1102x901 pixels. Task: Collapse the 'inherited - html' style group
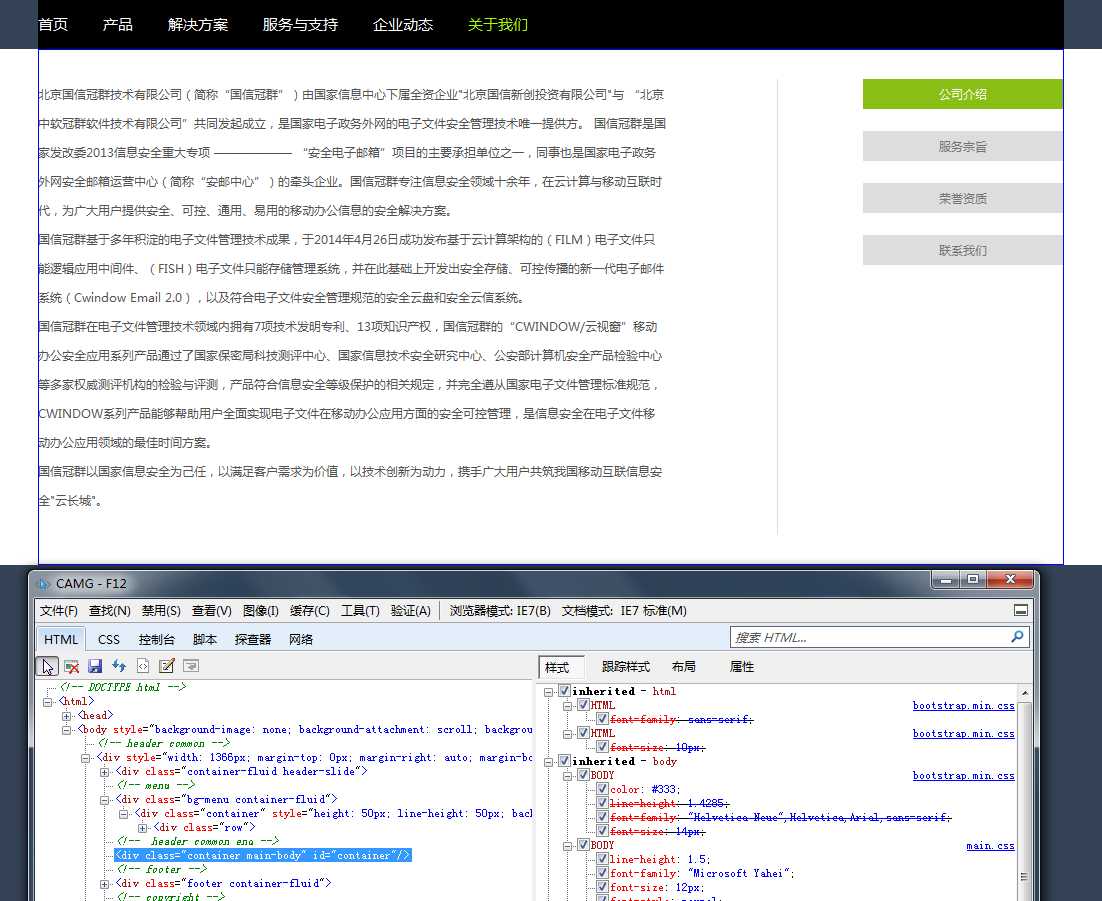[549, 692]
